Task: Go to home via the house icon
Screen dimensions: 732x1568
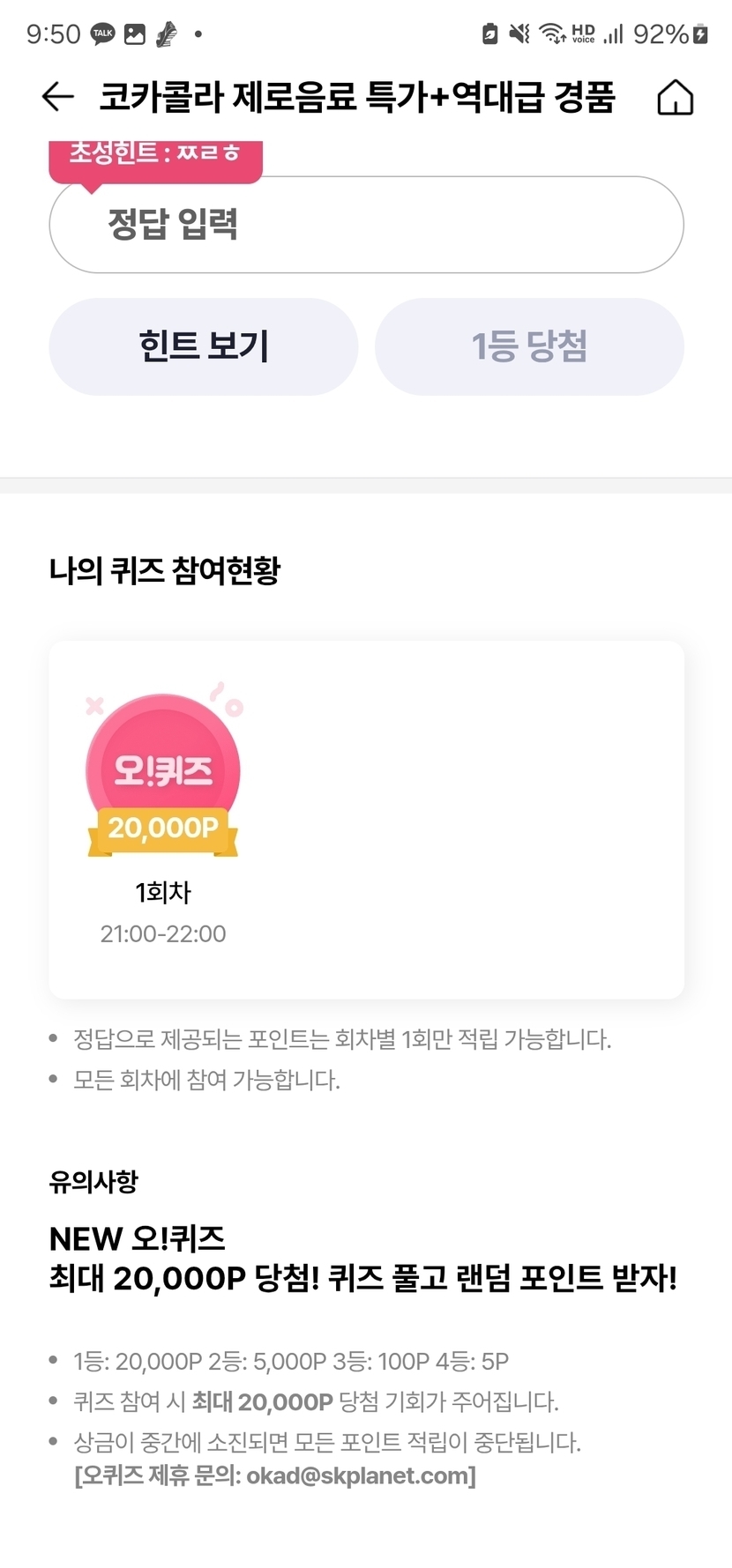Action: coord(675,97)
